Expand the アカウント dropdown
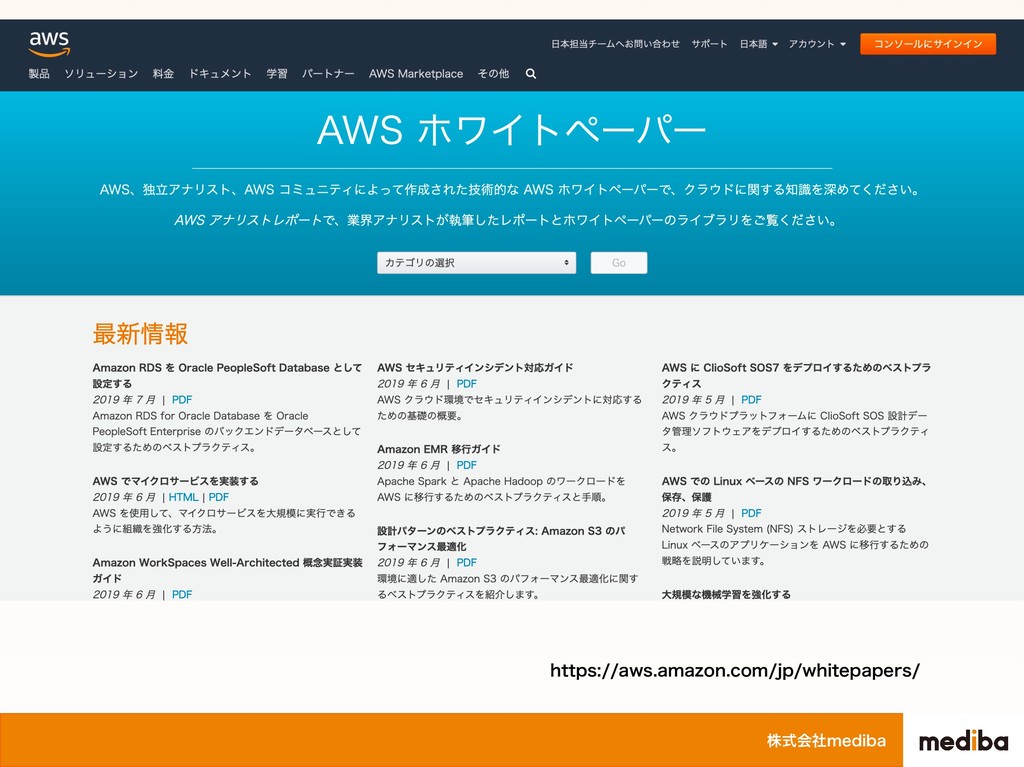 (817, 44)
